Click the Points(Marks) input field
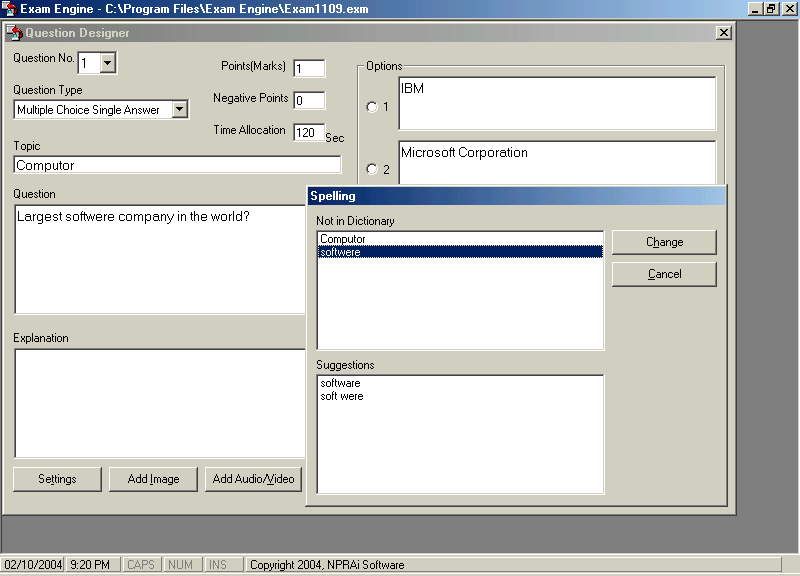The height and width of the screenshot is (576, 800). [309, 68]
